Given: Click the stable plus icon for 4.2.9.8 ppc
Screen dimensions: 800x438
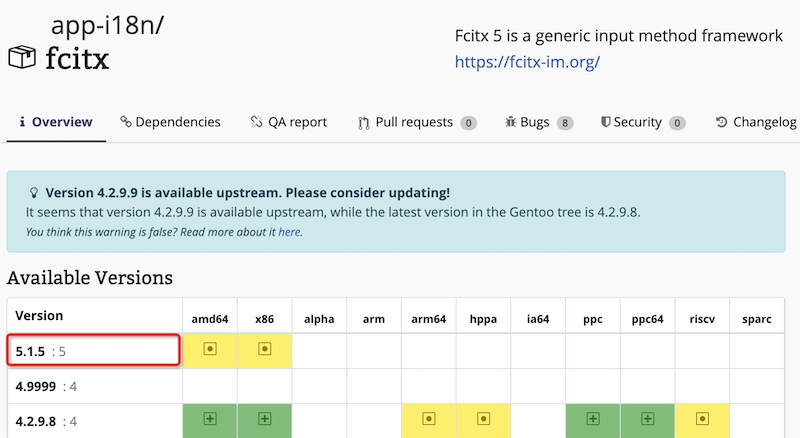Looking at the screenshot, I should (593, 419).
